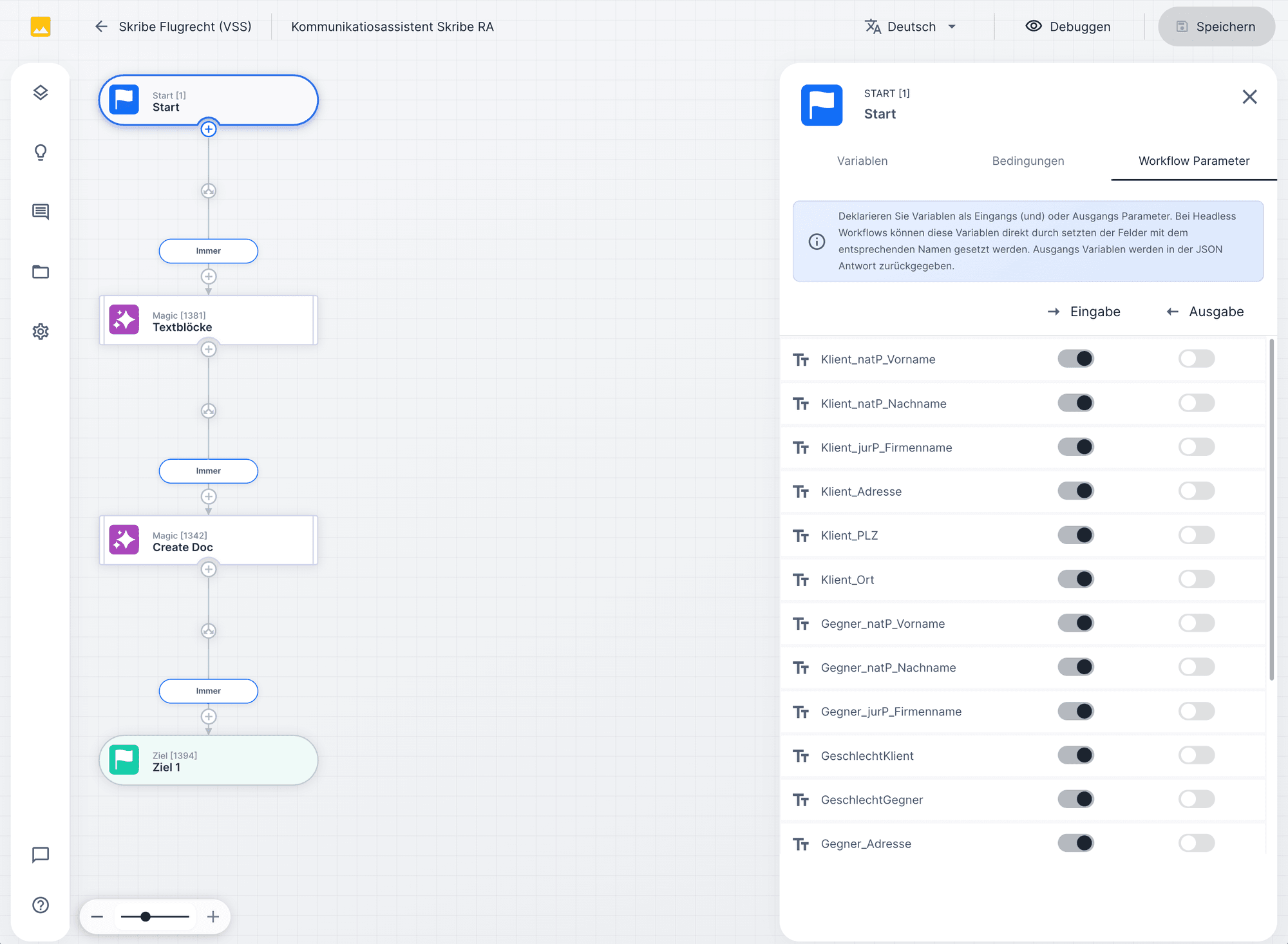Screen dimensions: 1288x944
Task: Click the Speichern button
Action: click(x=1216, y=26)
